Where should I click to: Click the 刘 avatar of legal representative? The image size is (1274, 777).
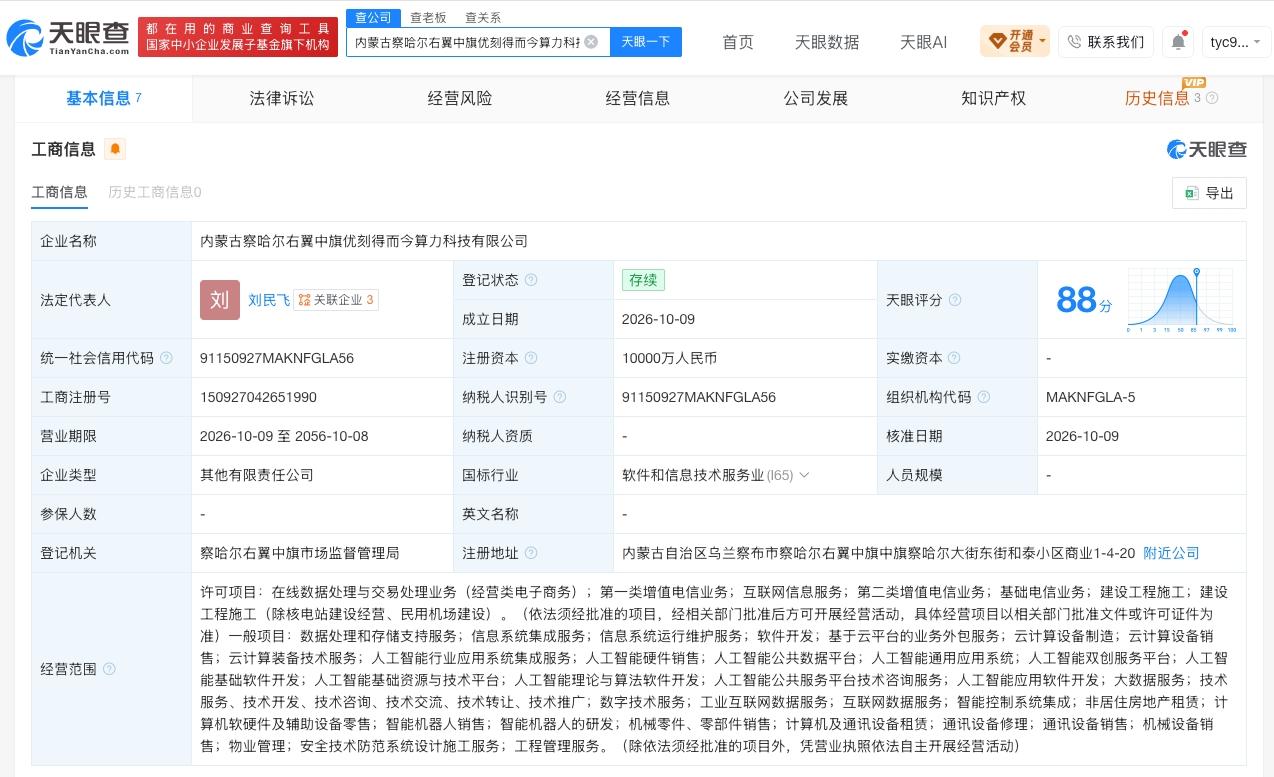click(220, 300)
